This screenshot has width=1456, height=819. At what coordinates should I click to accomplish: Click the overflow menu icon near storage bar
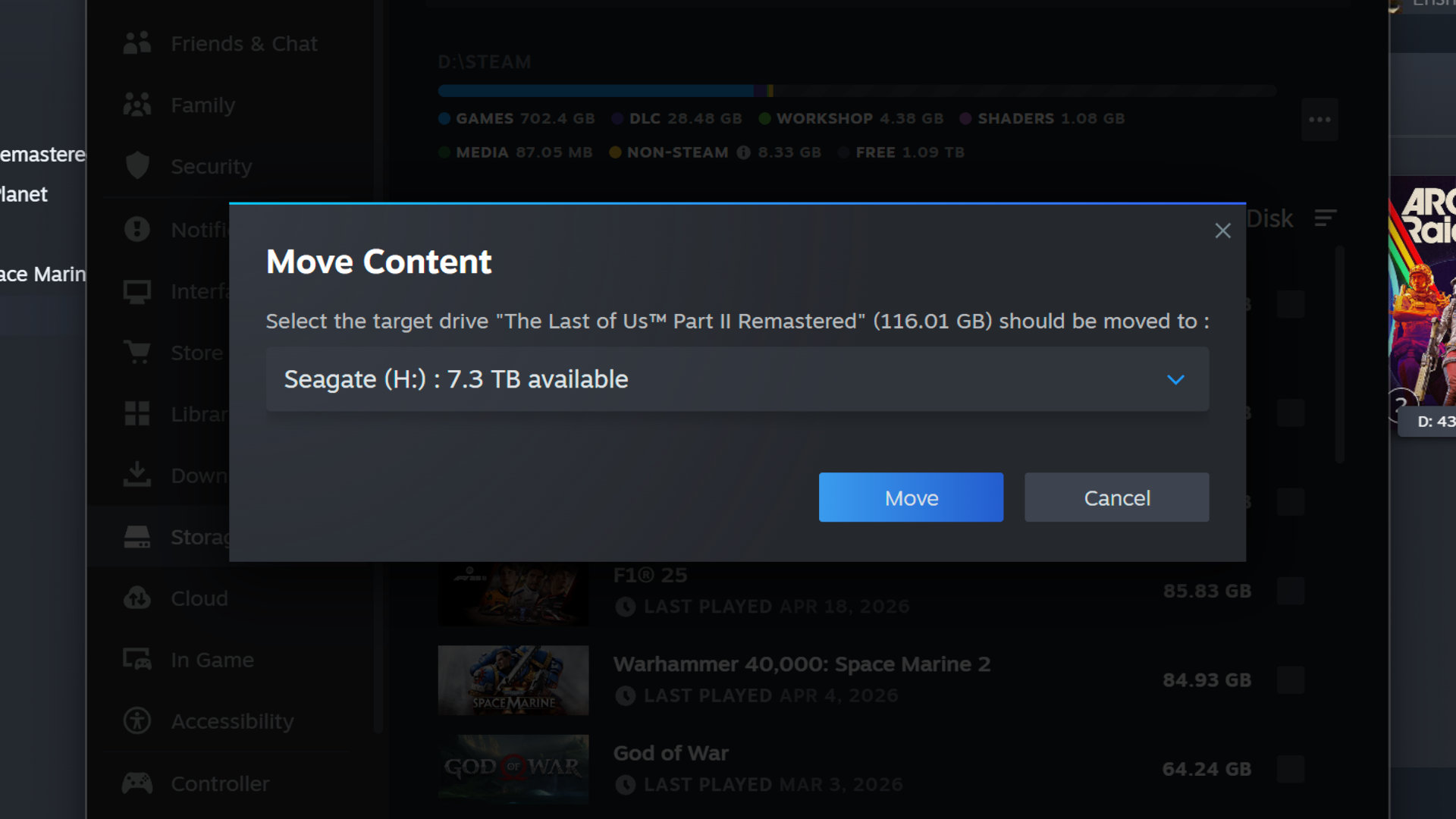click(x=1319, y=119)
